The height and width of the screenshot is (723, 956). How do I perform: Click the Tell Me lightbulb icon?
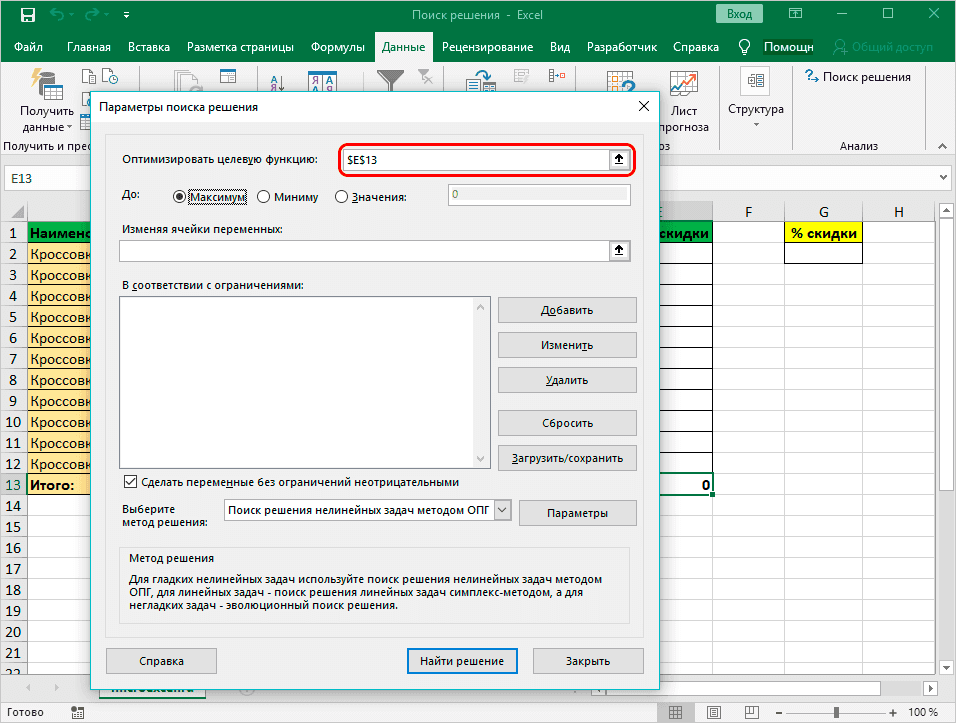pyautogui.click(x=744, y=47)
